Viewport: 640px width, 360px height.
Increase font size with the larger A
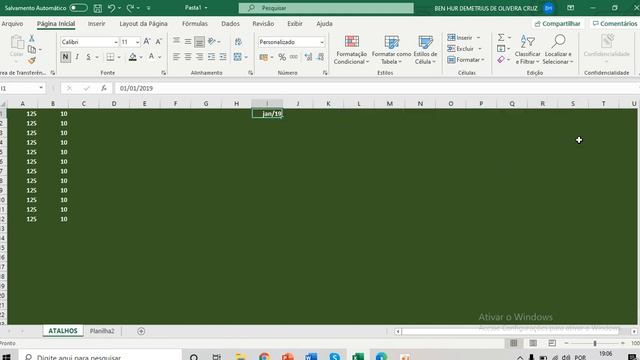coord(147,42)
